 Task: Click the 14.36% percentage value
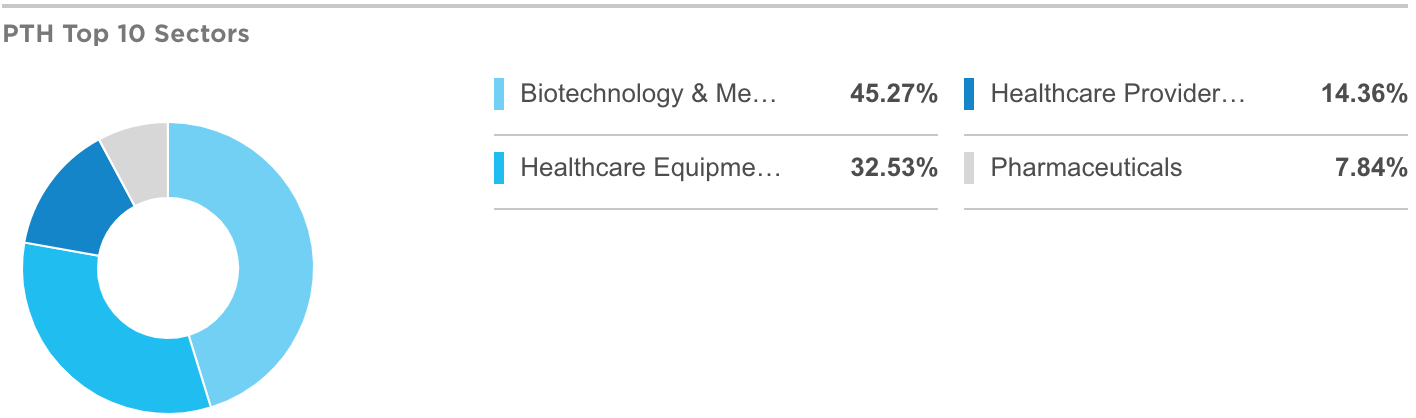coord(1364,94)
